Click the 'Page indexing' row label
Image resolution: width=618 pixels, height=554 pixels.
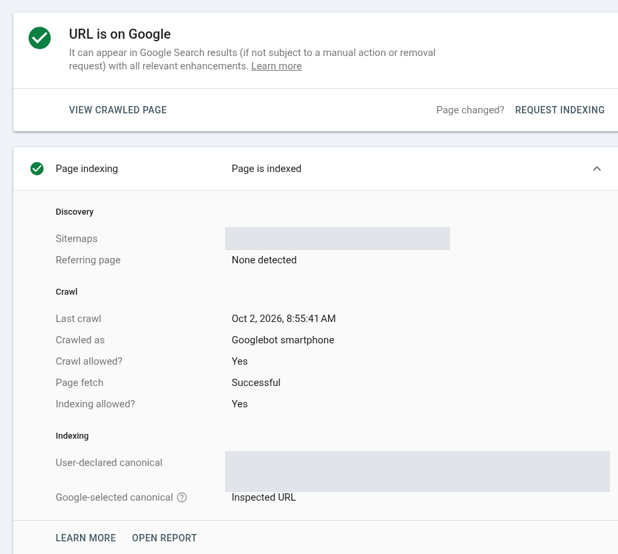[87, 169]
